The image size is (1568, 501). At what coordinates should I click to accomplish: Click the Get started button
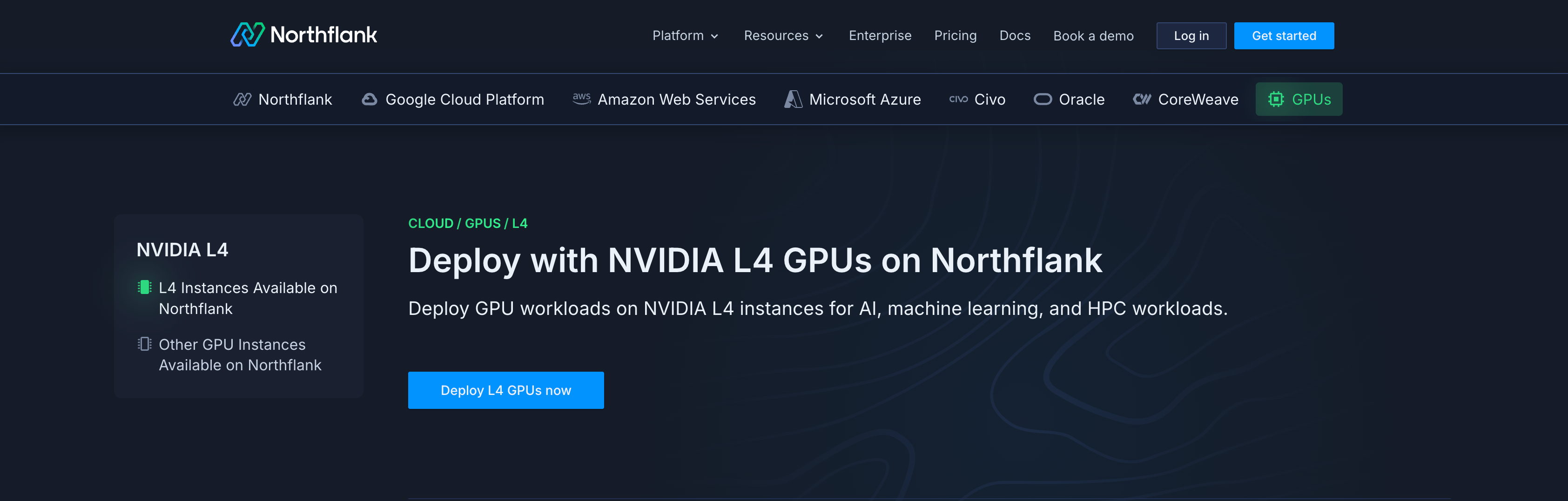tap(1284, 36)
